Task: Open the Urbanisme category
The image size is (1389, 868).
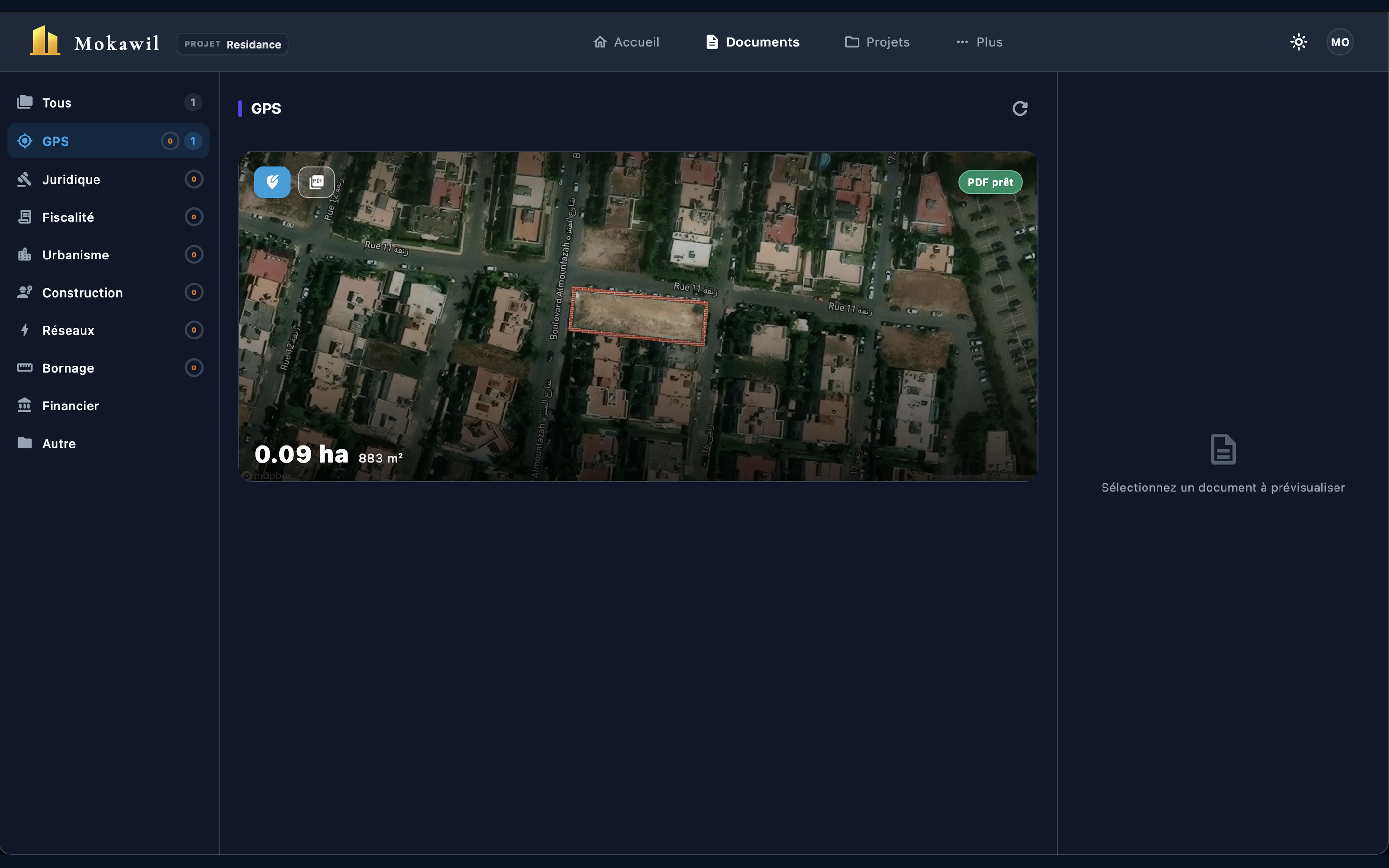Action: pyautogui.click(x=109, y=255)
